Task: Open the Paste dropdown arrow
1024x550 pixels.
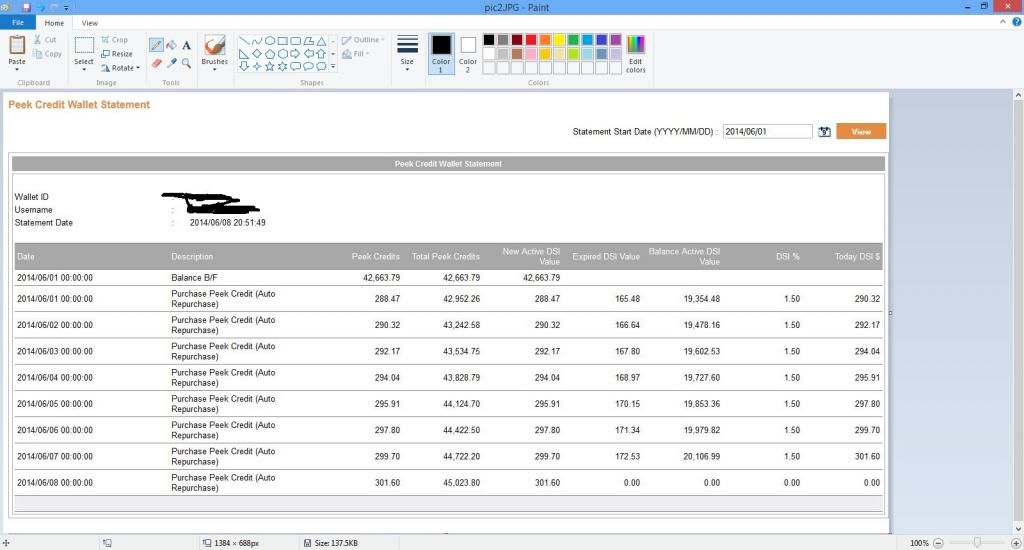Action: [x=17, y=69]
